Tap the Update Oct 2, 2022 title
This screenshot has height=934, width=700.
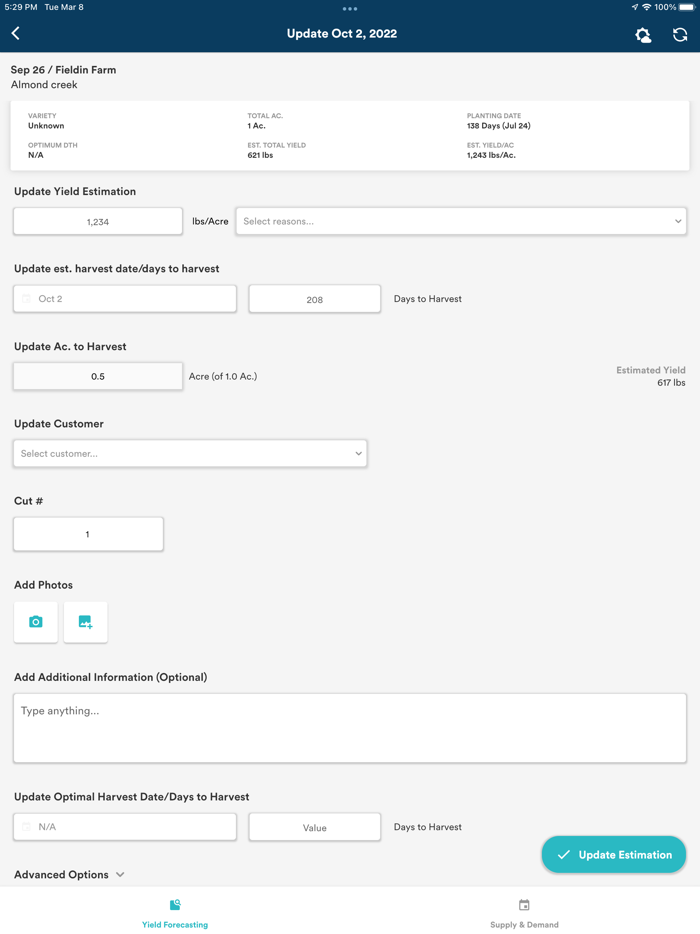[342, 33]
